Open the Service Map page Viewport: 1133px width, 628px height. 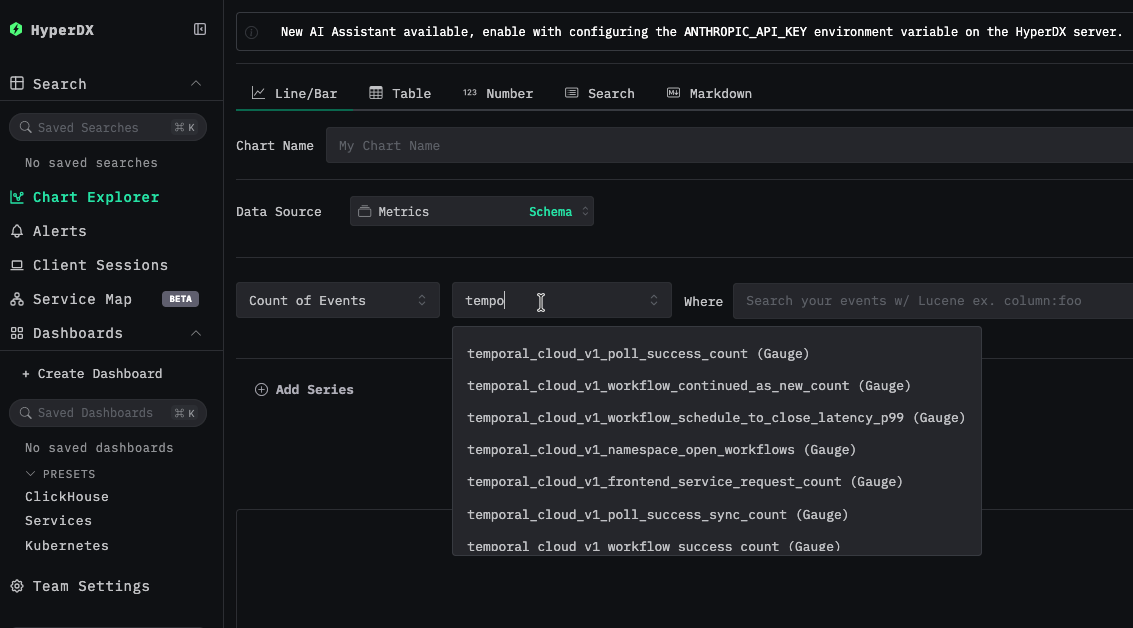82,299
